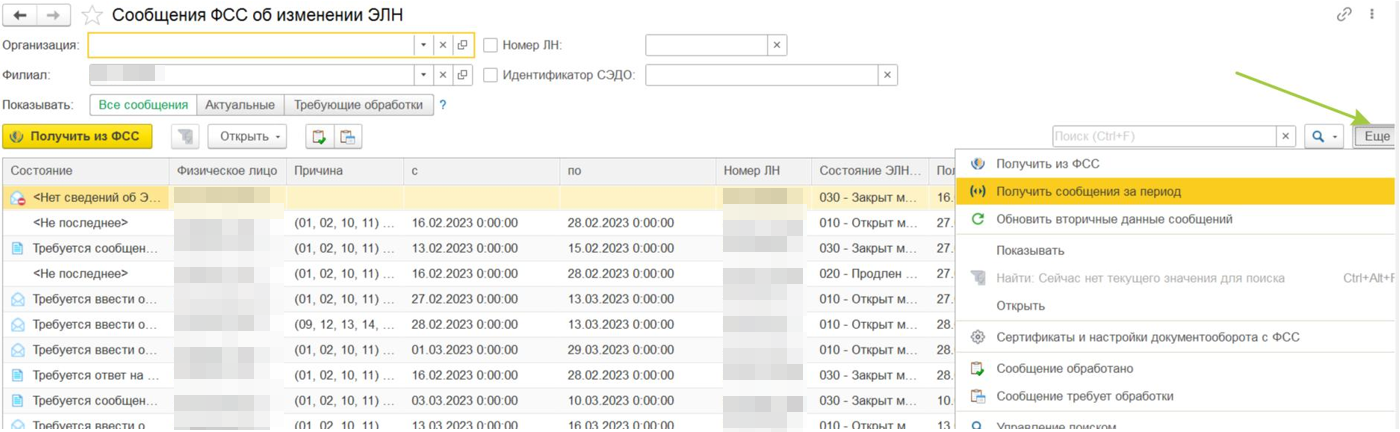Expand the Организация dropdown list

point(423,45)
